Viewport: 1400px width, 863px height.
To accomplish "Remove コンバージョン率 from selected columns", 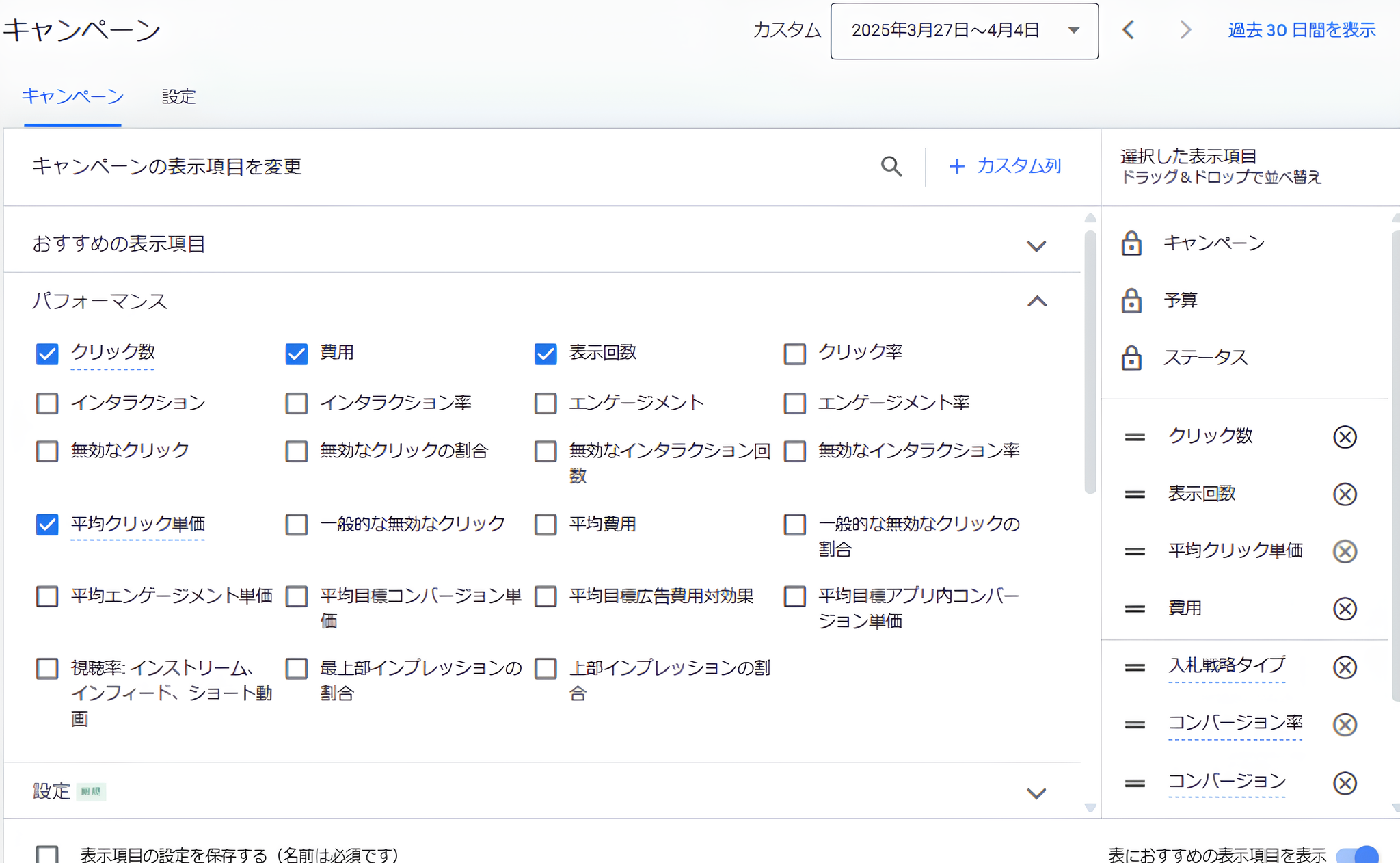I will pyautogui.click(x=1345, y=725).
